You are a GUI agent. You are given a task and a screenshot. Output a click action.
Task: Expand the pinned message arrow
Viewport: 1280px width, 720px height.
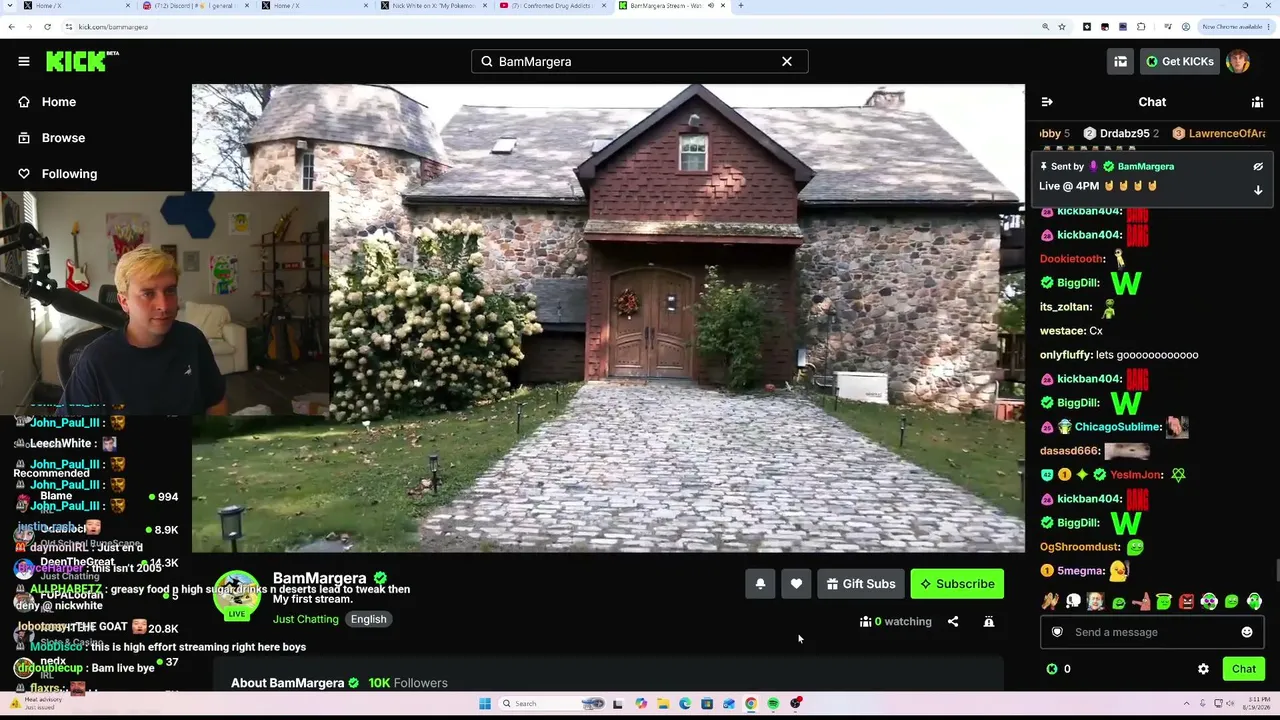coord(1258,190)
